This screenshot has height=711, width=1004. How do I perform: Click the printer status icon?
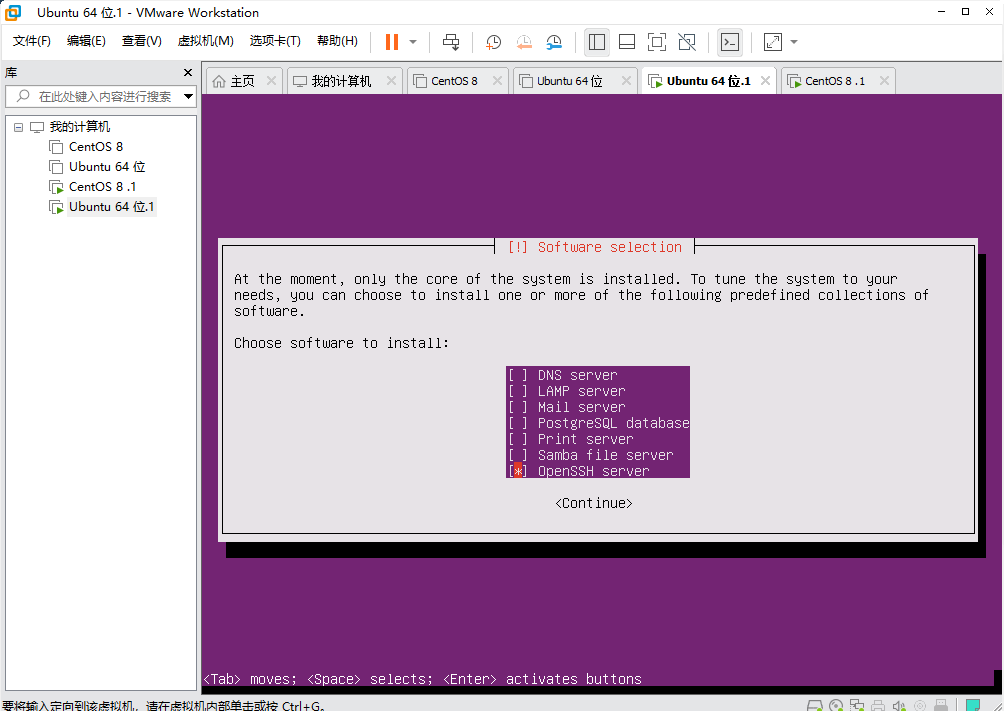pos(878,705)
